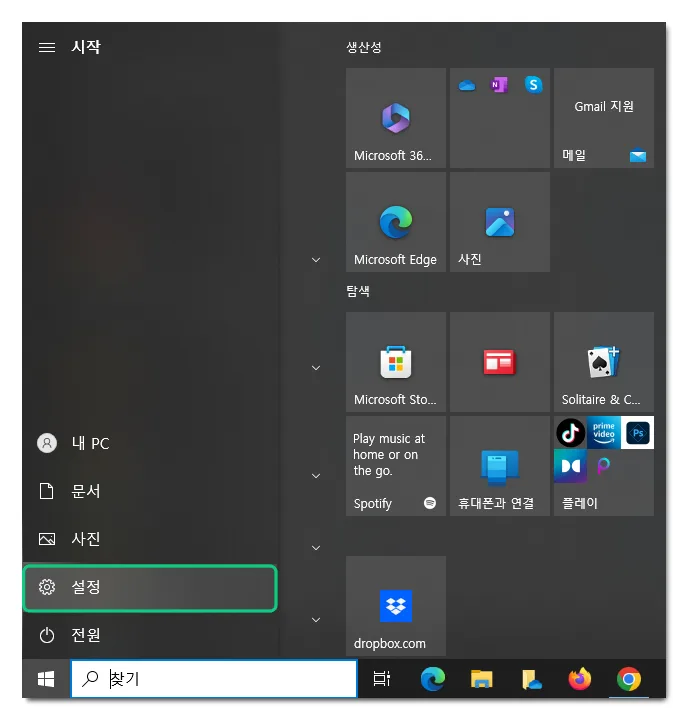Open File Explorer from the taskbar
This screenshot has width=688, height=720.
click(x=481, y=679)
